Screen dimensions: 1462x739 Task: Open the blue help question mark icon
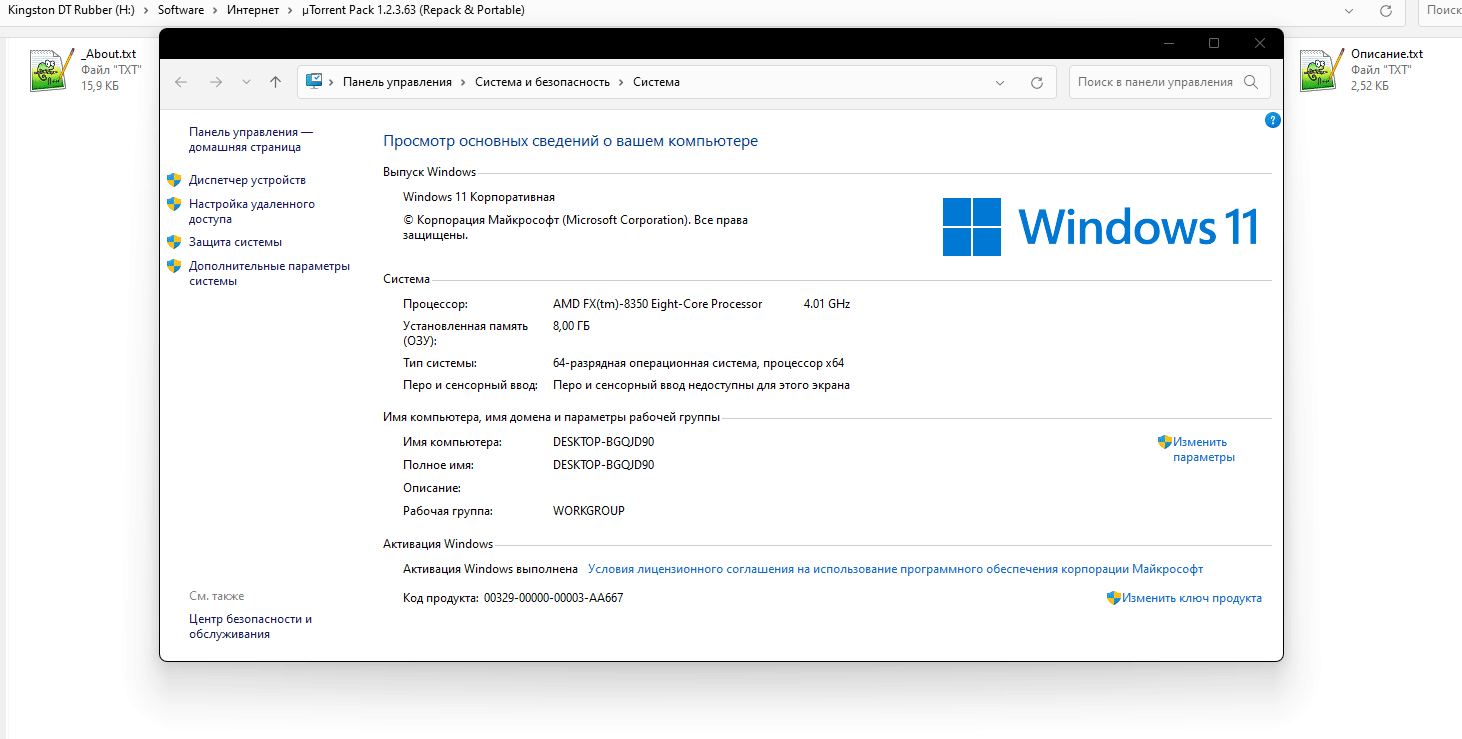coord(1272,120)
